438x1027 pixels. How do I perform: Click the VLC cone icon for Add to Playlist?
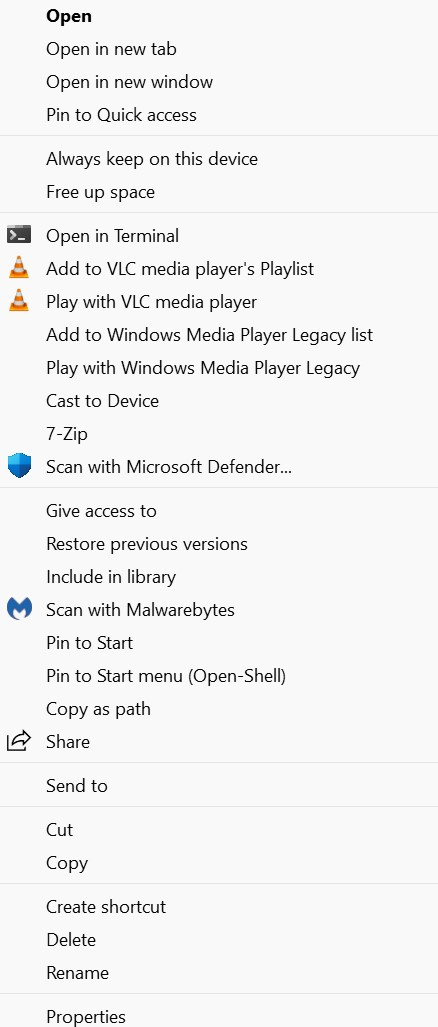tap(19, 267)
